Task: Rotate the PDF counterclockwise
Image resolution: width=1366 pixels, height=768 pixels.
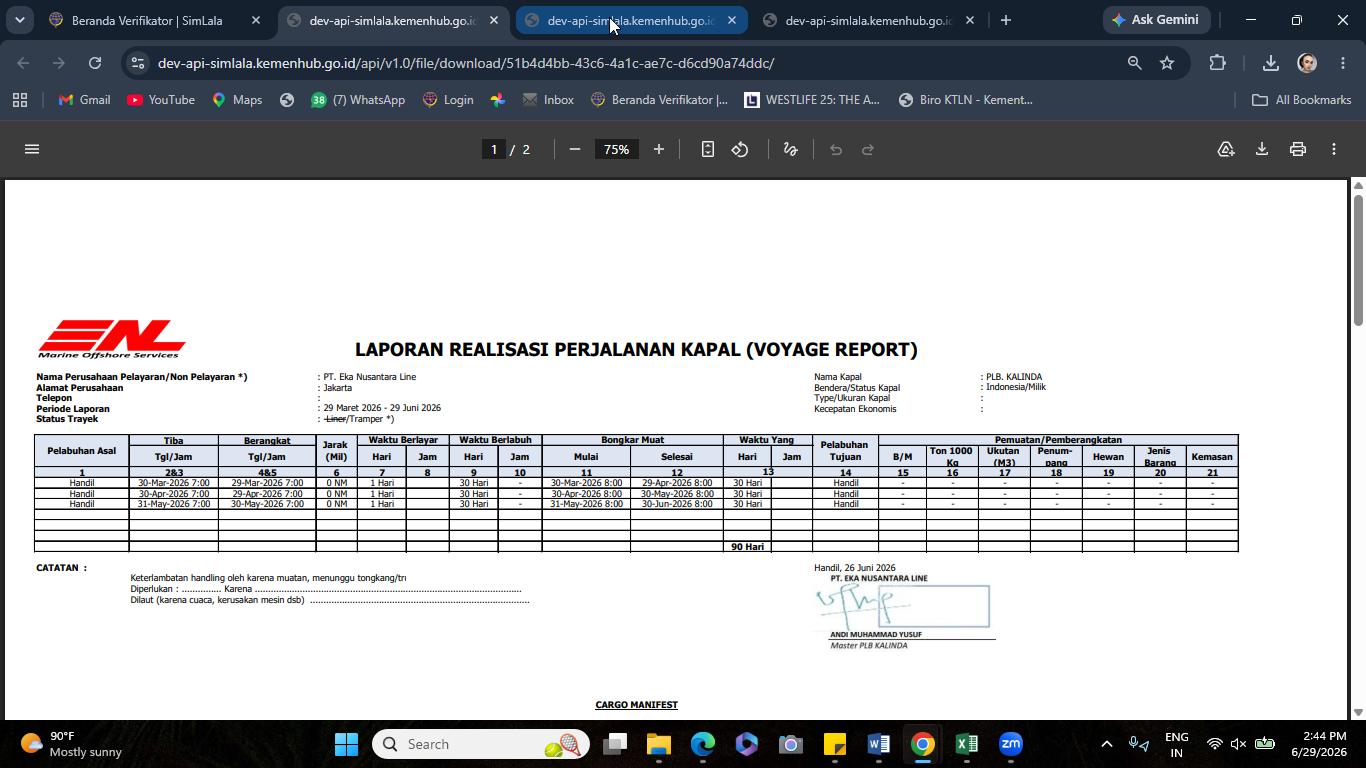Action: coord(740,149)
